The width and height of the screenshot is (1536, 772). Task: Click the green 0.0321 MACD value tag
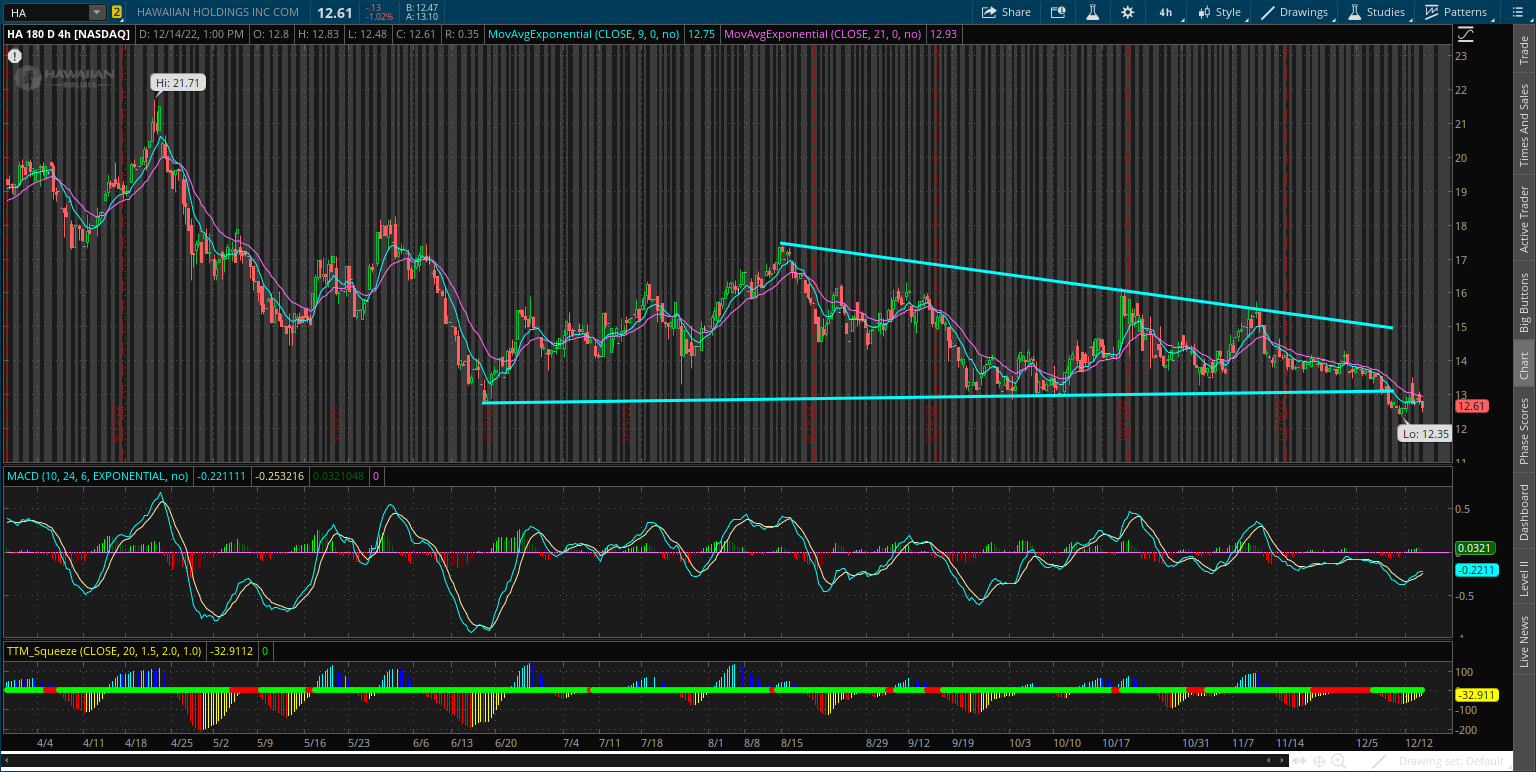(1474, 548)
